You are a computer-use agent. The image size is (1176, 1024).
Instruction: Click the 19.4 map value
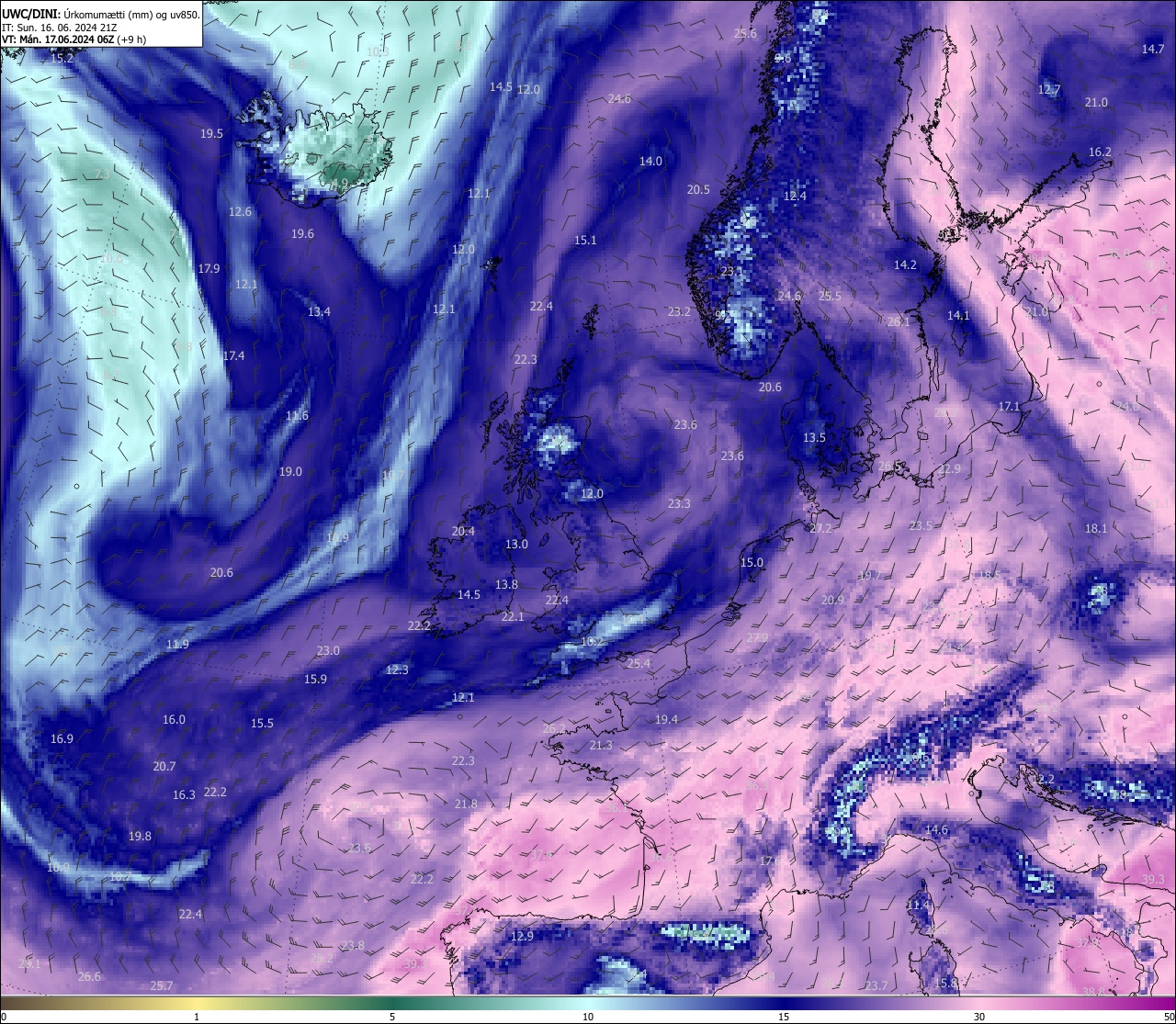tap(666, 719)
